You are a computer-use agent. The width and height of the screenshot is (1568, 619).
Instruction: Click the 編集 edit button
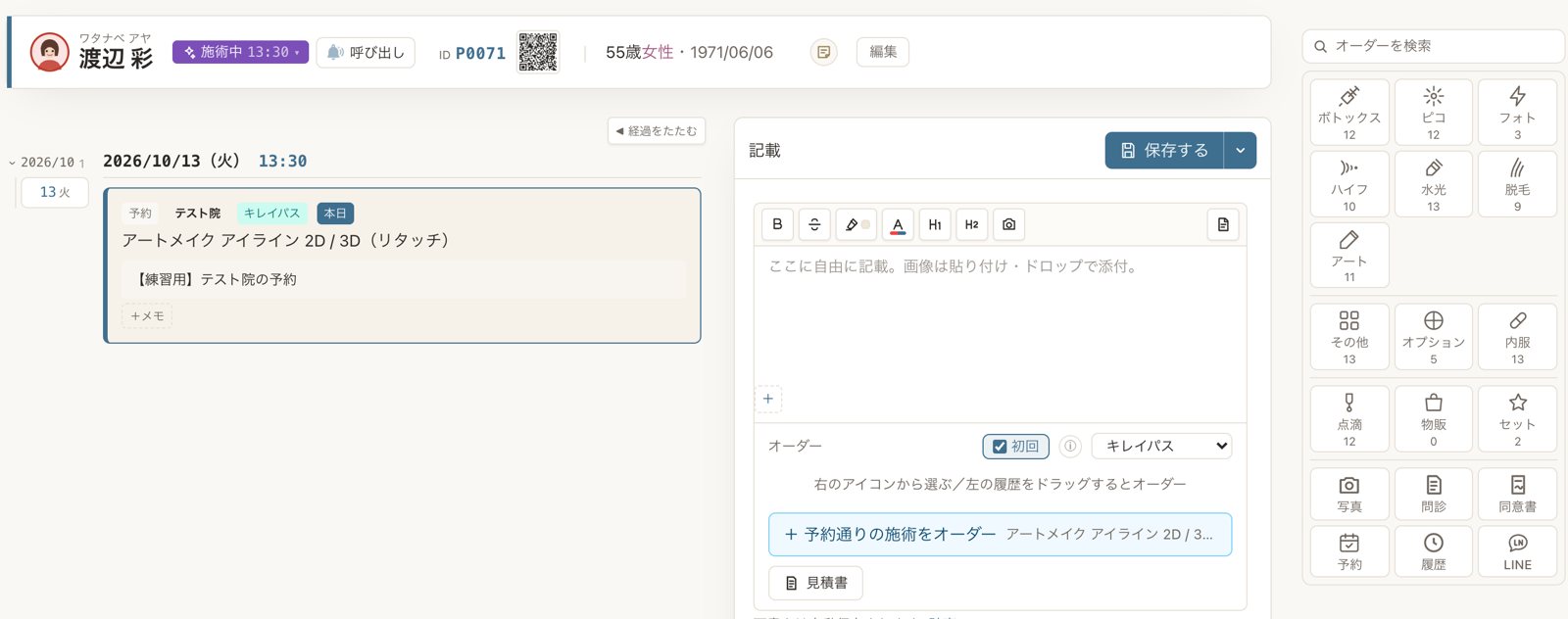(x=883, y=52)
